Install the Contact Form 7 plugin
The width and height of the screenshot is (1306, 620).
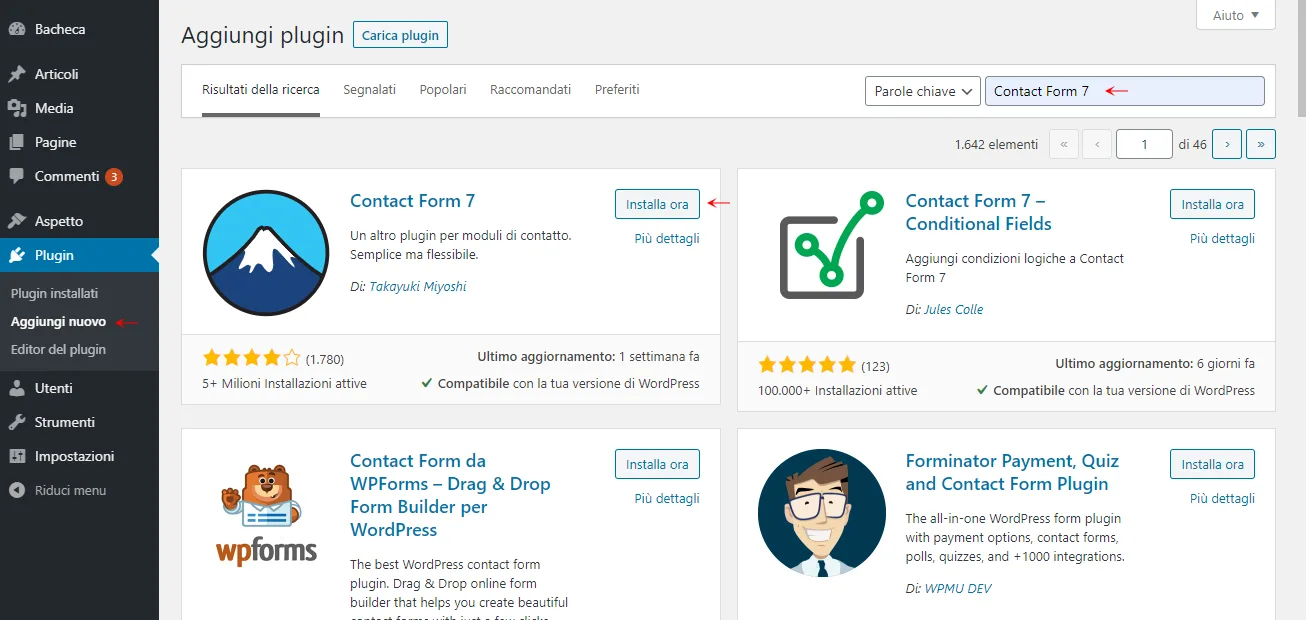point(657,204)
